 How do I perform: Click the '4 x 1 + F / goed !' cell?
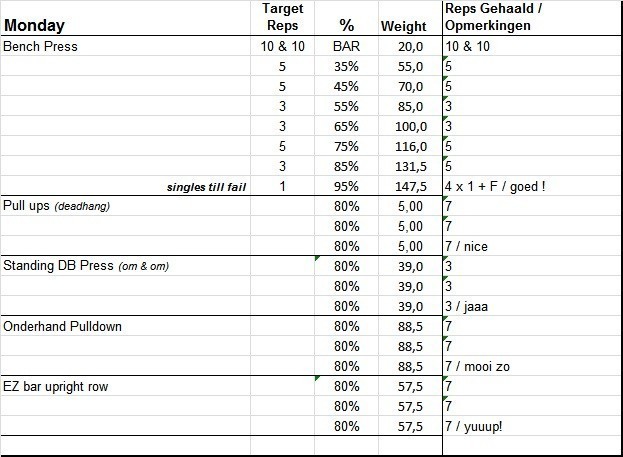click(502, 186)
